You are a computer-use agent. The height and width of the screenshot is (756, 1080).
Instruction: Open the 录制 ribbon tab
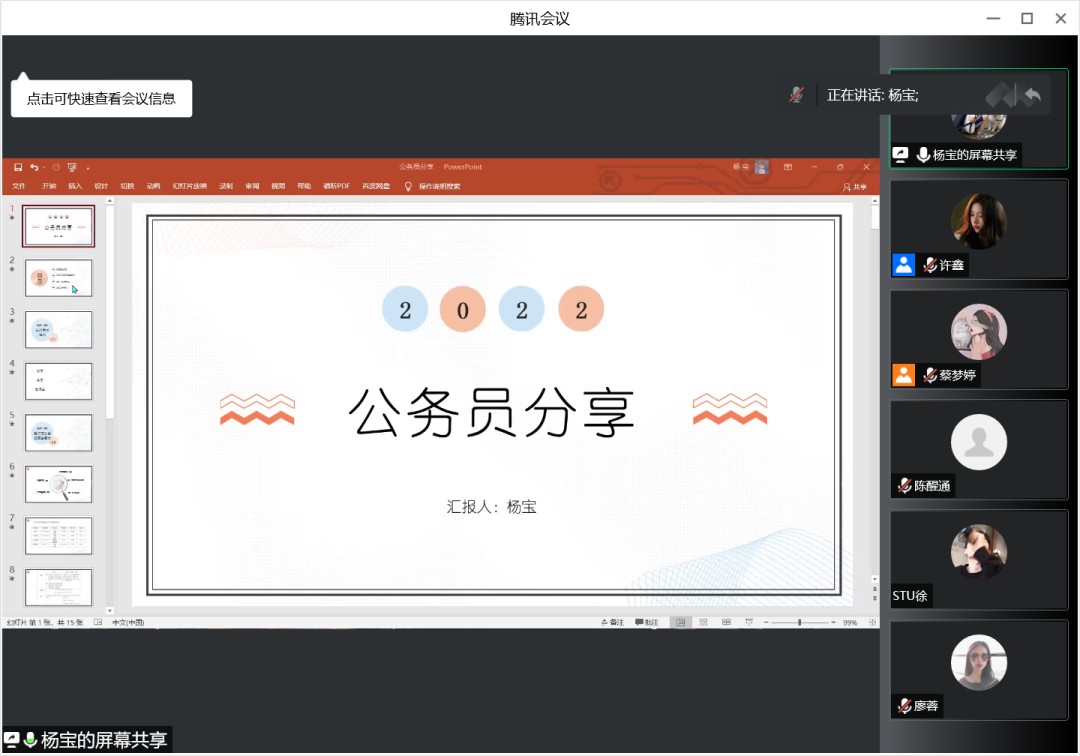tap(226, 186)
